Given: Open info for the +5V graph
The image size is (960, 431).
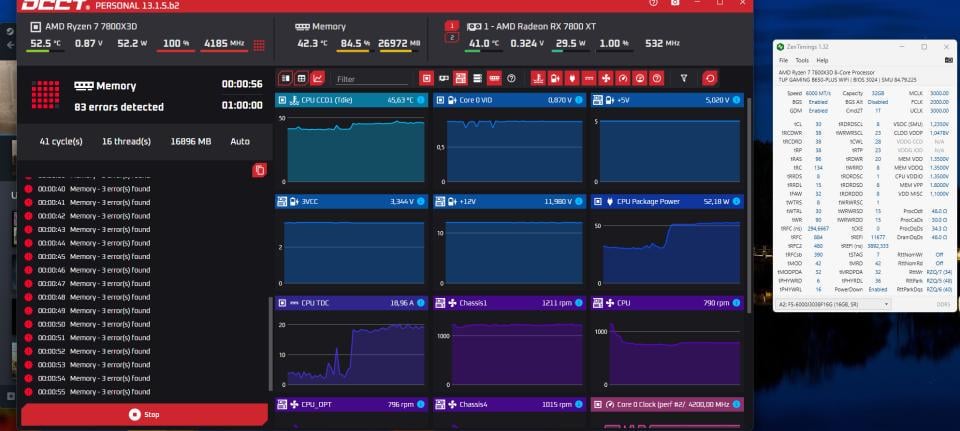Looking at the screenshot, I should click(736, 100).
